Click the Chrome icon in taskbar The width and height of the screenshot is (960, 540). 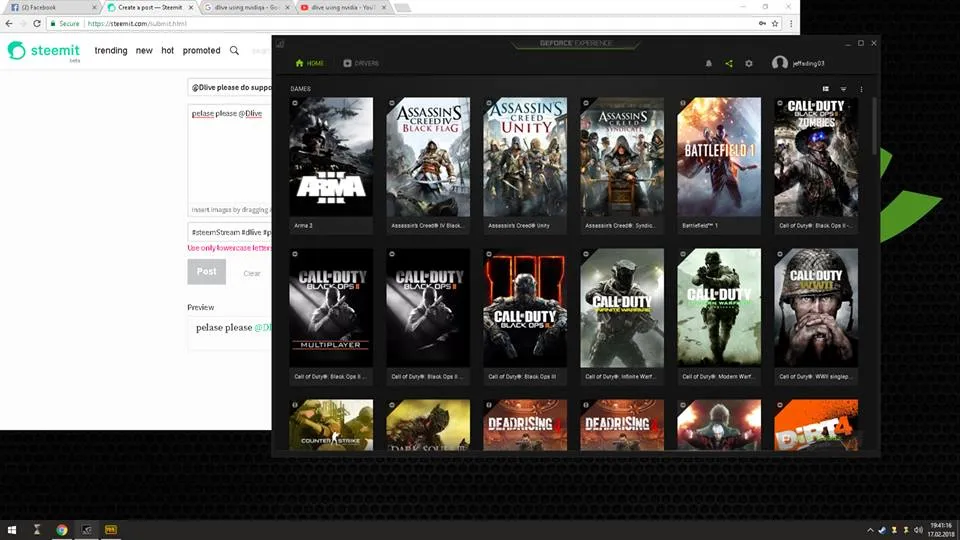coord(62,530)
